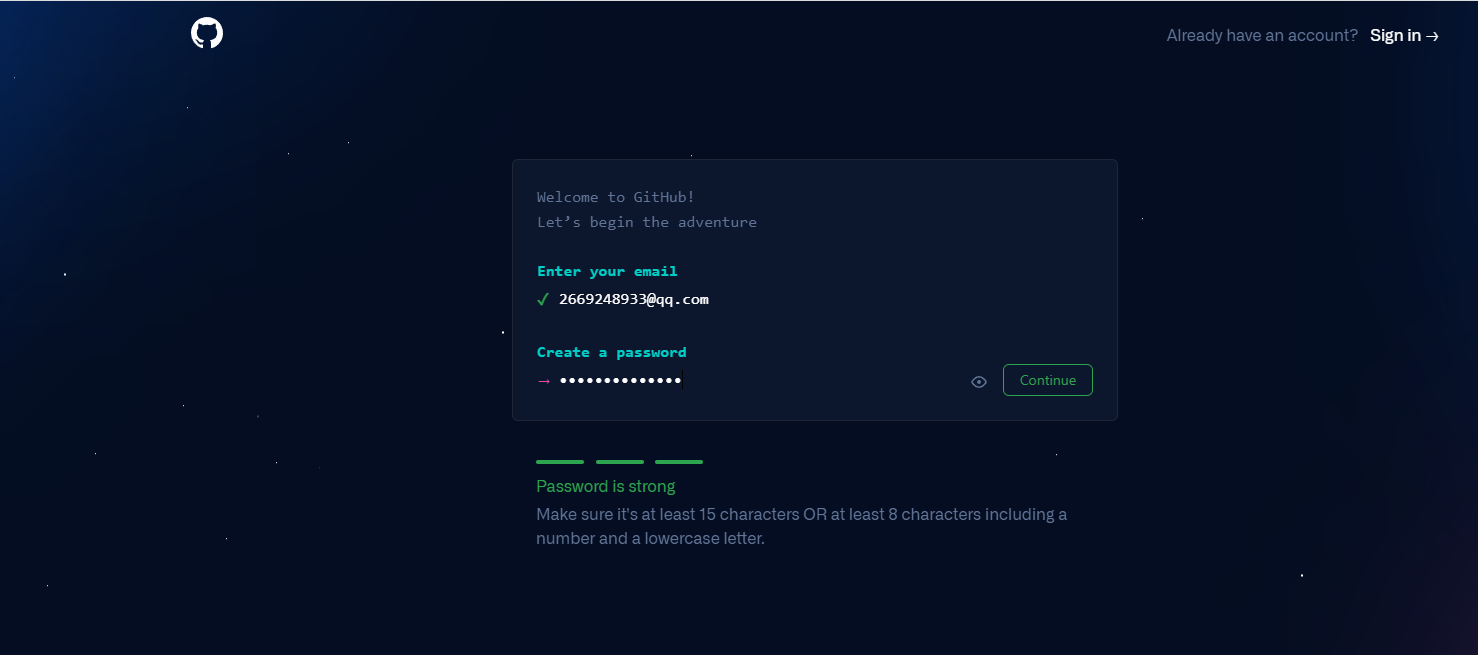Image resolution: width=1478 pixels, height=655 pixels.
Task: Click "Already have an account?" text
Action: click(x=1262, y=35)
